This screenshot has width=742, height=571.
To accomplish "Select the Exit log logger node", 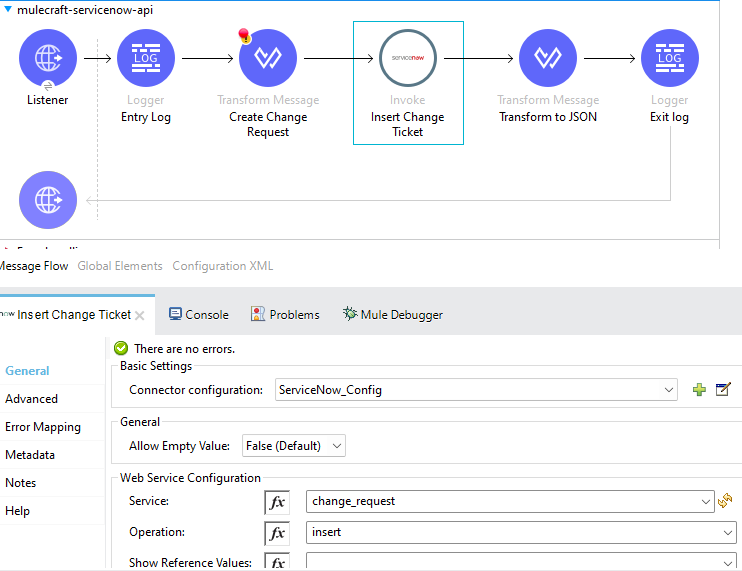I will point(669,58).
